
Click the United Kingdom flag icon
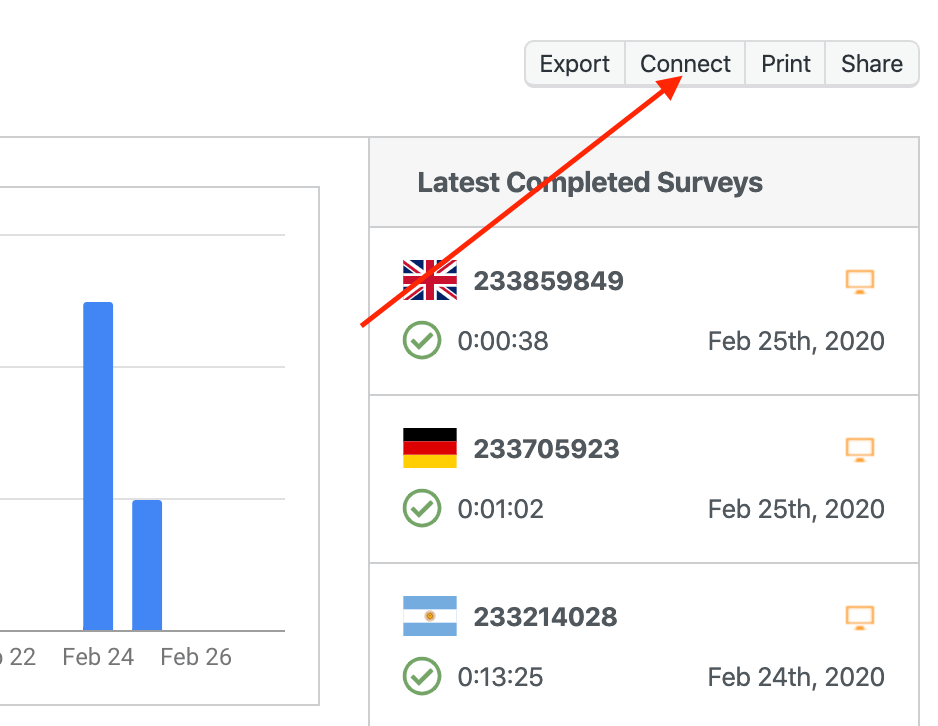click(429, 280)
